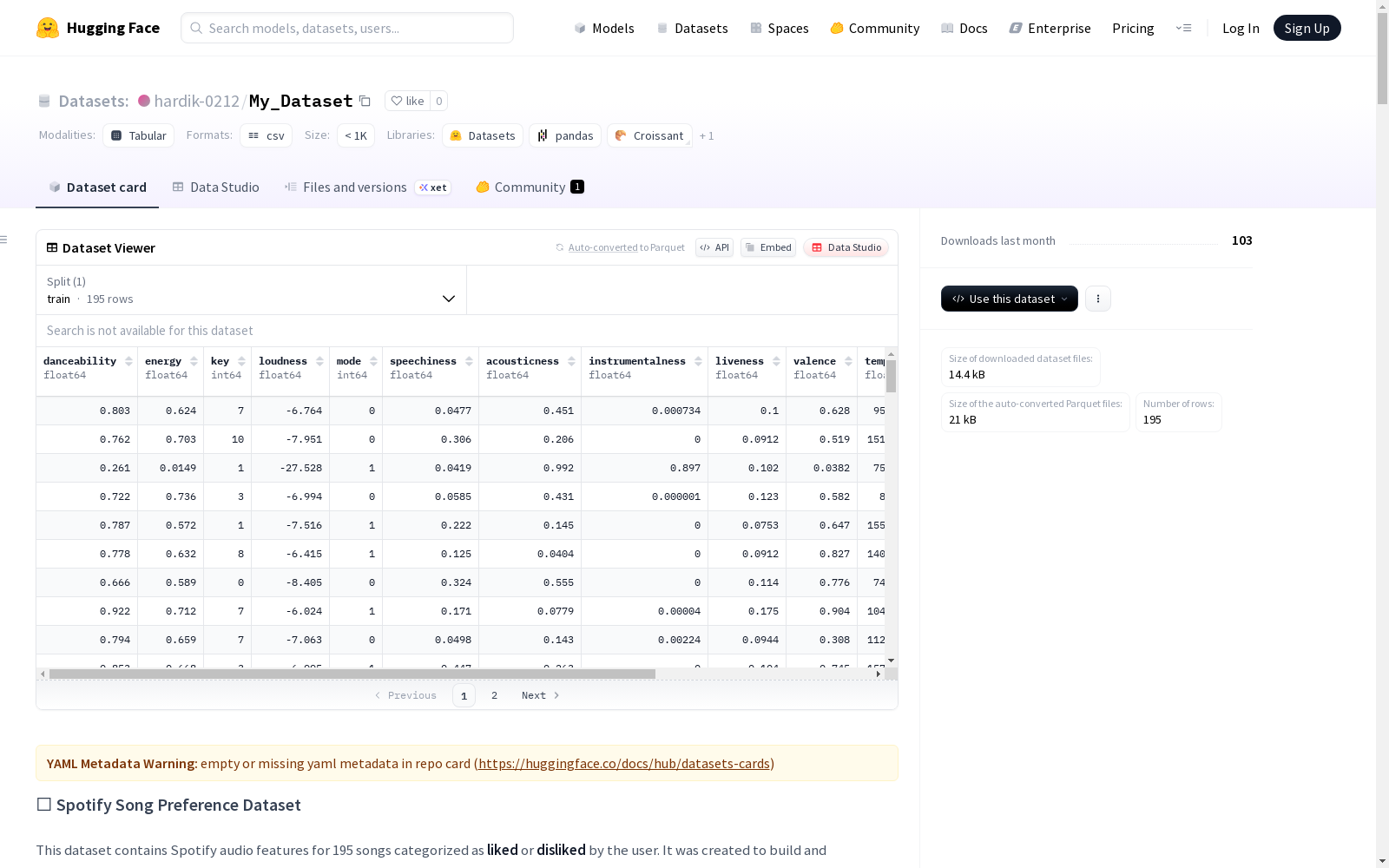
Task: Click the API button in Dataset Viewer
Action: point(714,247)
